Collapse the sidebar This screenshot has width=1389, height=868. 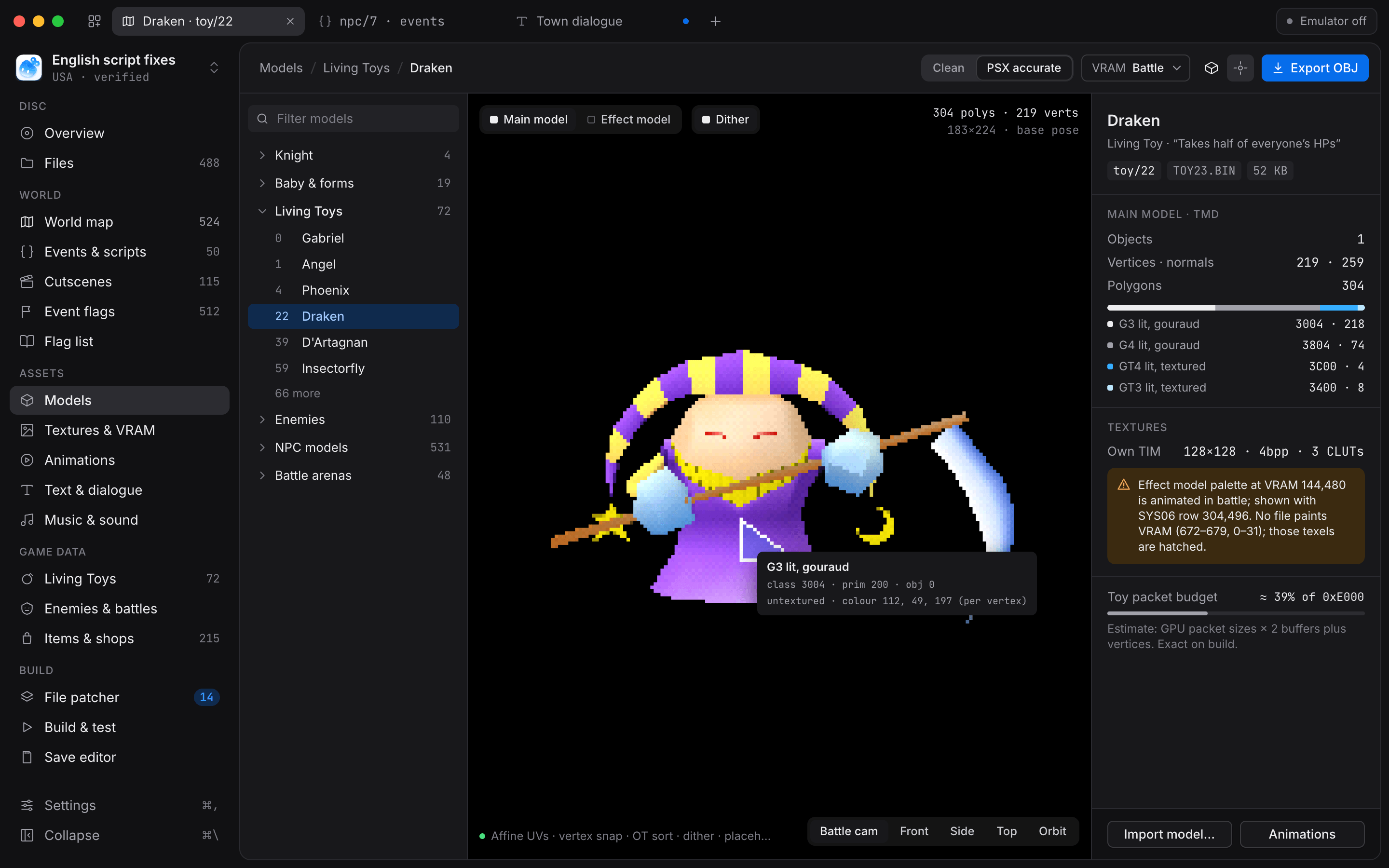click(120, 835)
